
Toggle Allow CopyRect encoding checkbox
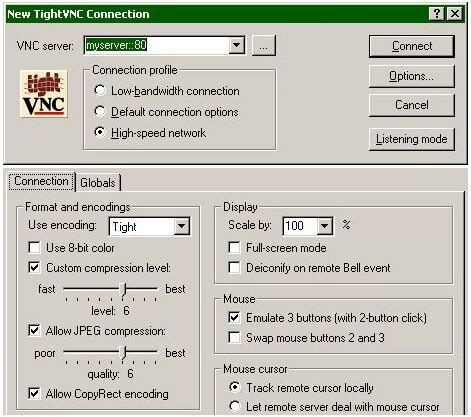(34, 393)
